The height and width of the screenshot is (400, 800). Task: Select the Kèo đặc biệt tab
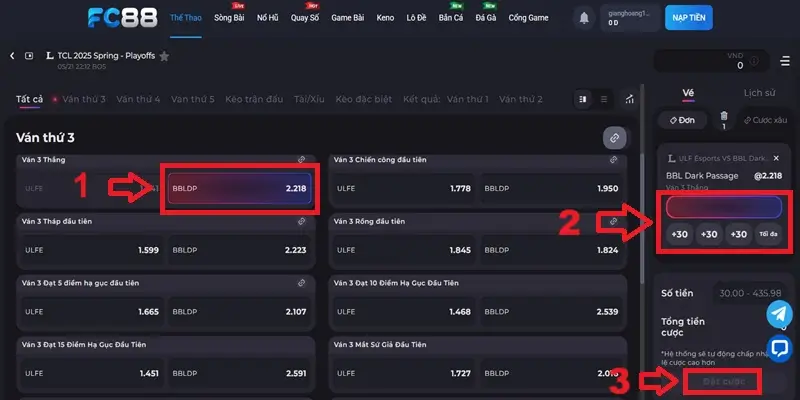point(364,99)
